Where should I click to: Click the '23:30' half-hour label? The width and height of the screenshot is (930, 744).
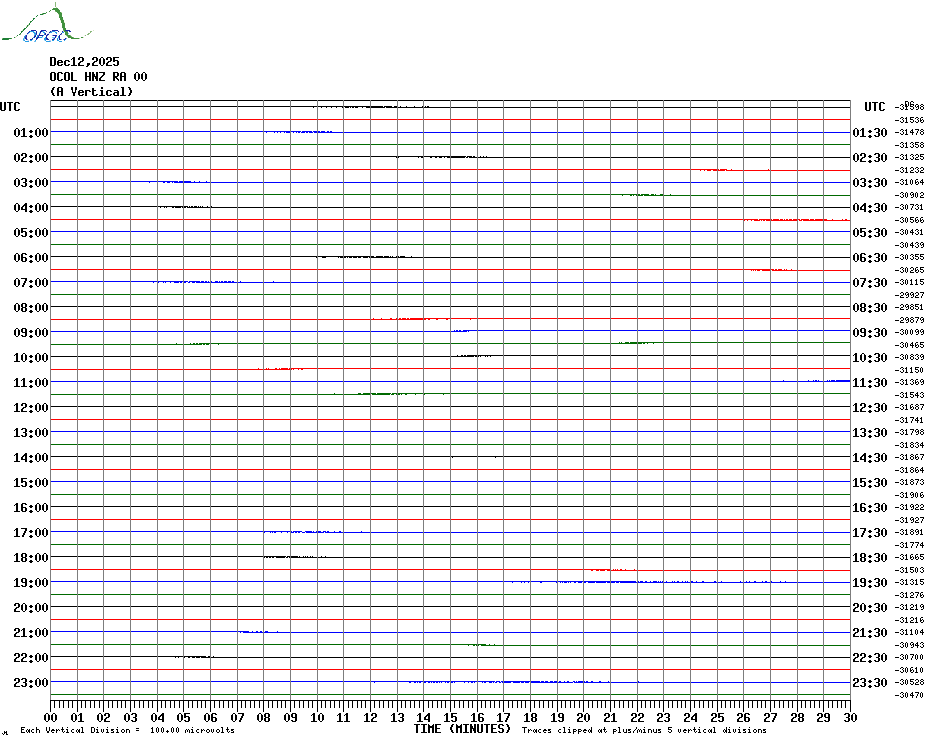870,682
